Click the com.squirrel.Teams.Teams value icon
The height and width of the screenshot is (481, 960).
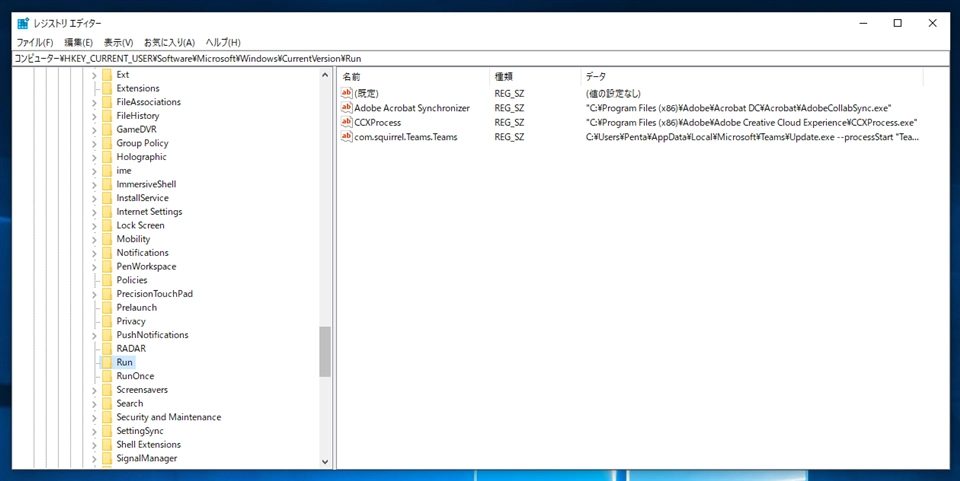tap(347, 137)
